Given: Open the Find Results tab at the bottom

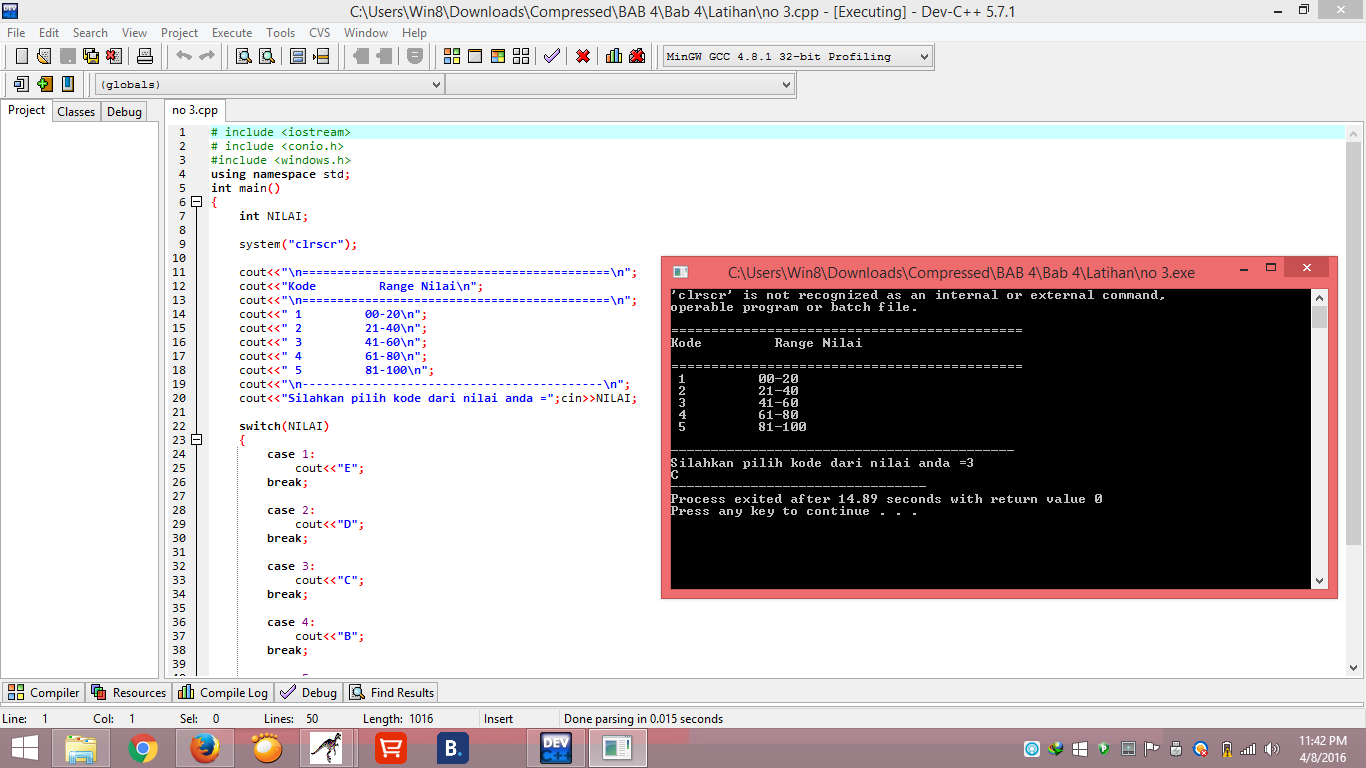Looking at the screenshot, I should tap(392, 693).
